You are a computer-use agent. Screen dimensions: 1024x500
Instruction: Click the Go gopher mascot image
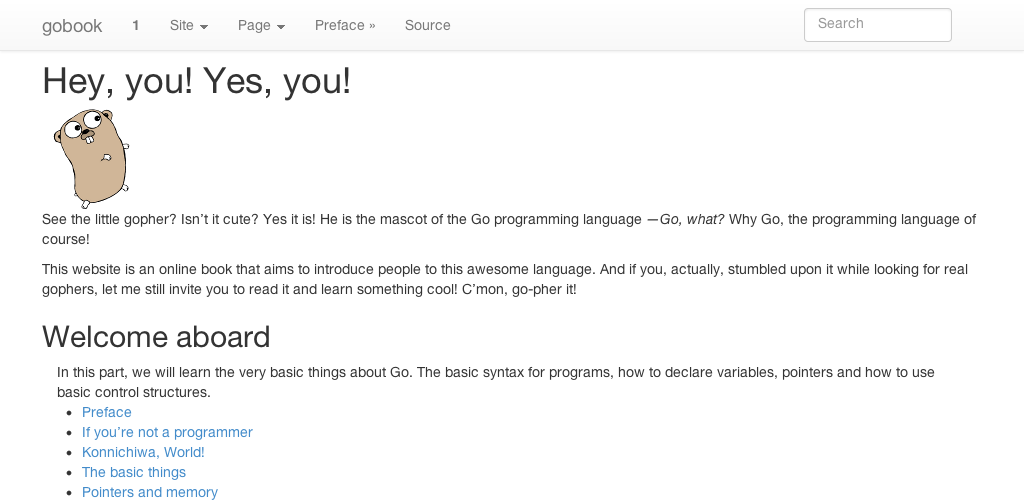[x=91, y=157]
